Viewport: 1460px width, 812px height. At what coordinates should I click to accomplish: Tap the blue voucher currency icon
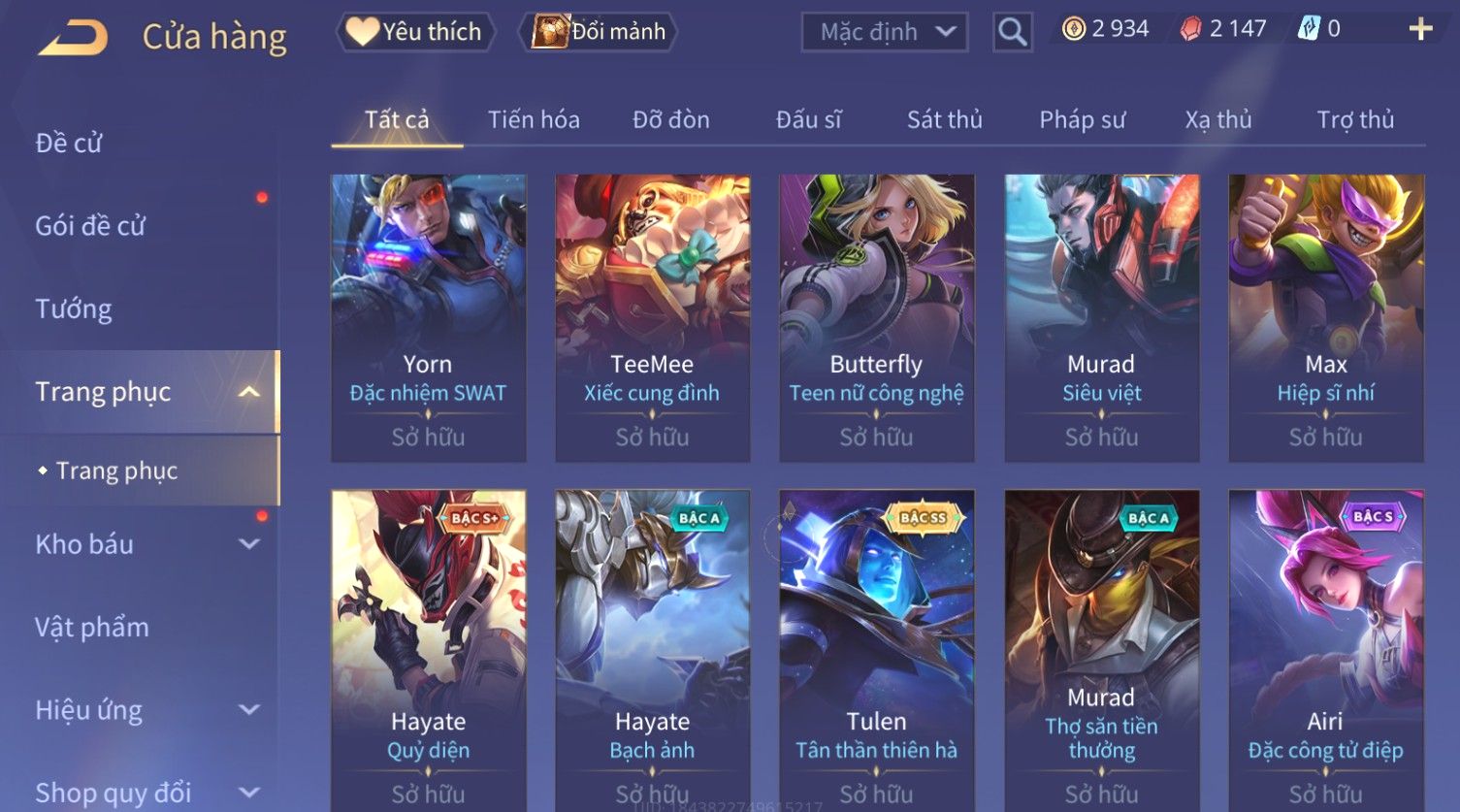coord(1309,29)
